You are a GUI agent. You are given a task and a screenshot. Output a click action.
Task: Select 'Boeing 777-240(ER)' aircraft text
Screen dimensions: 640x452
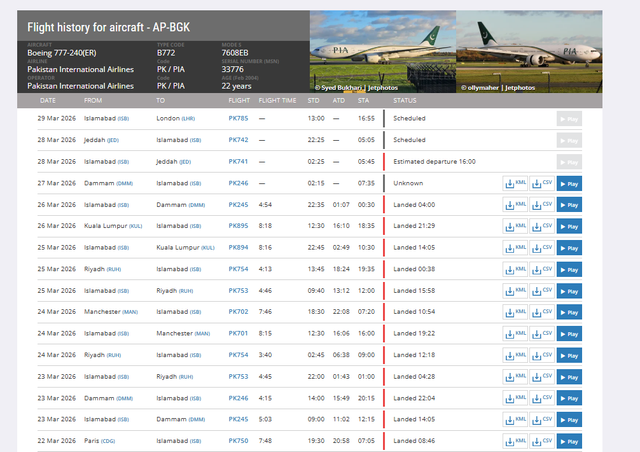point(62,53)
